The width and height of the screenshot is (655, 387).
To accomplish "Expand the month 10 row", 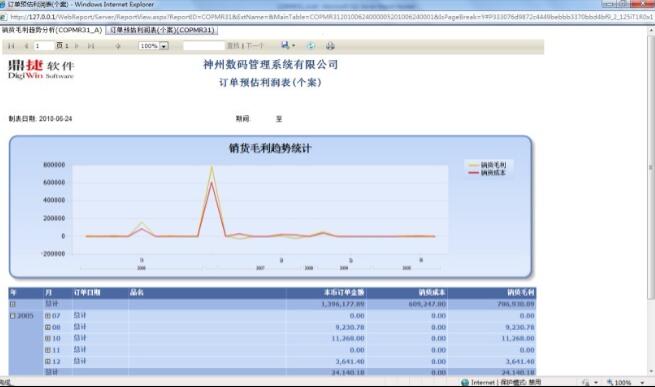I will pos(48,339).
